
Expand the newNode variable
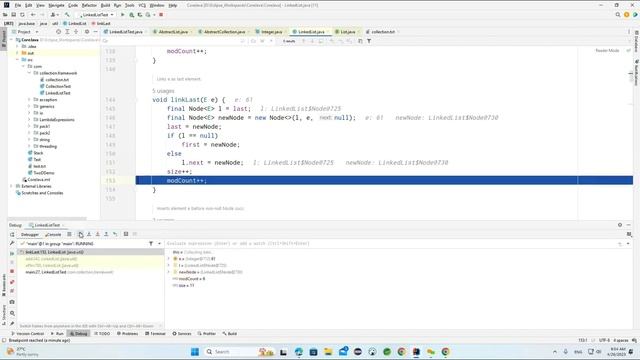169,272
